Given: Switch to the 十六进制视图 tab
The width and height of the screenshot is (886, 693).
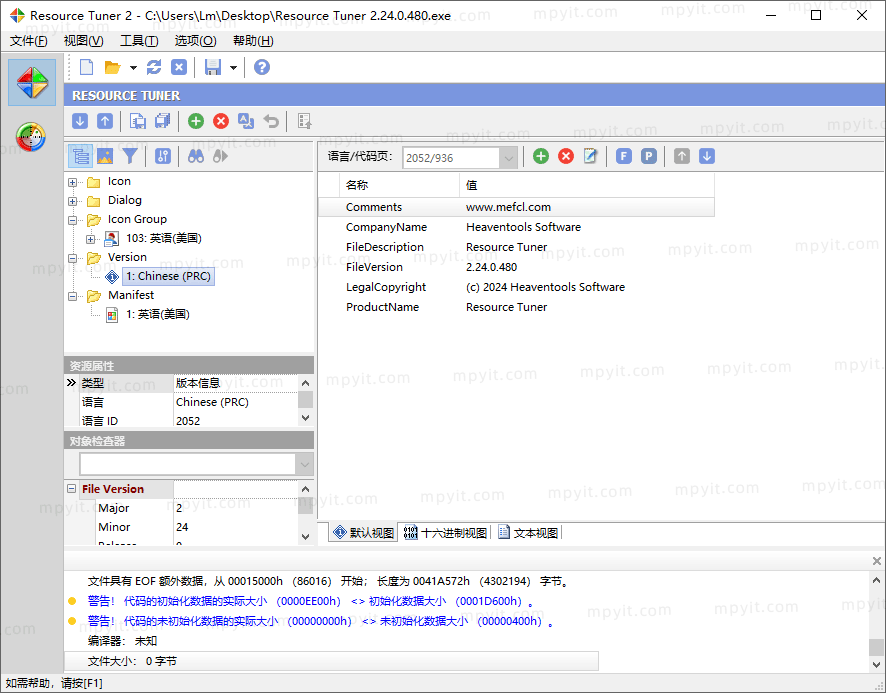Looking at the screenshot, I should pyautogui.click(x=446, y=532).
